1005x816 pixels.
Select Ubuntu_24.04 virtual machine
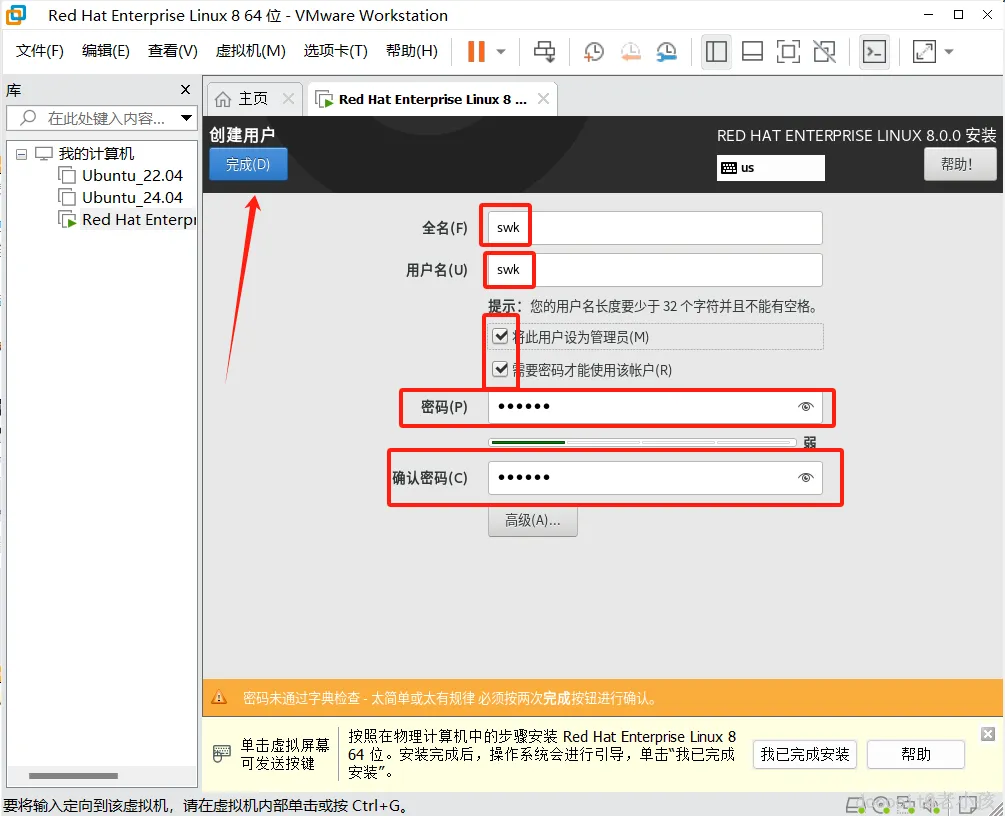point(132,197)
